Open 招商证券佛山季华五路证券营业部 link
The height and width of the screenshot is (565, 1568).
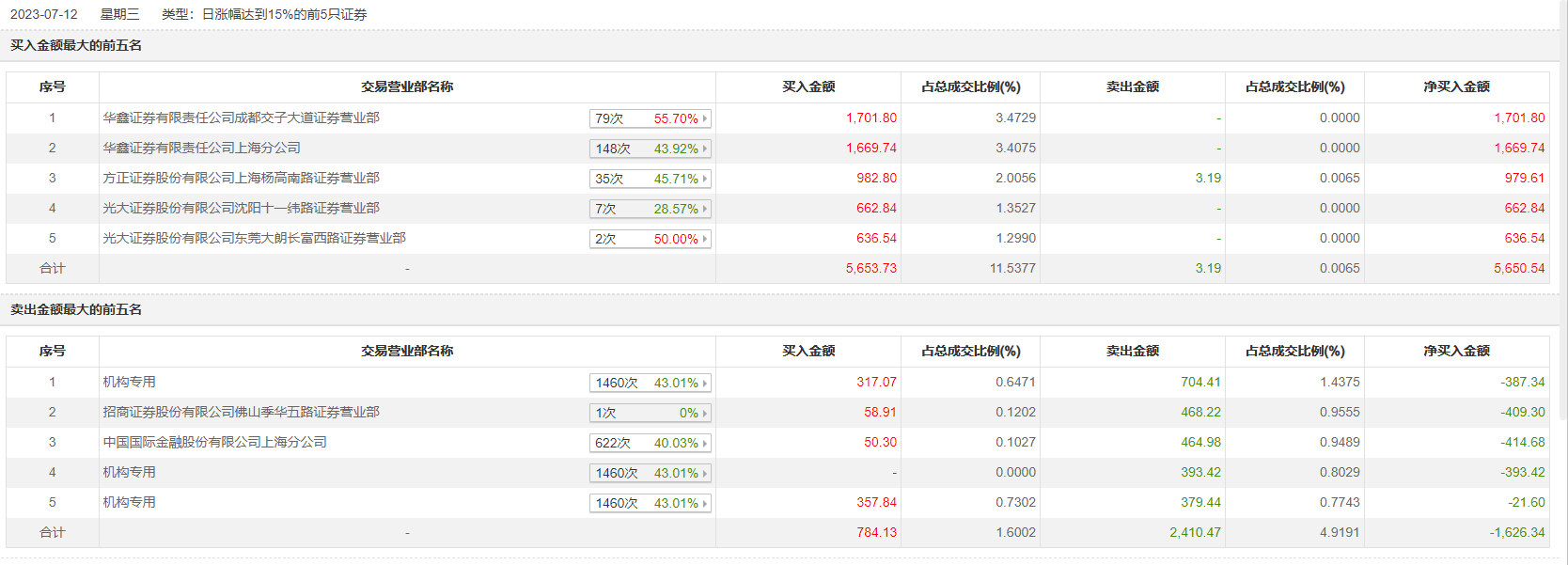241,412
